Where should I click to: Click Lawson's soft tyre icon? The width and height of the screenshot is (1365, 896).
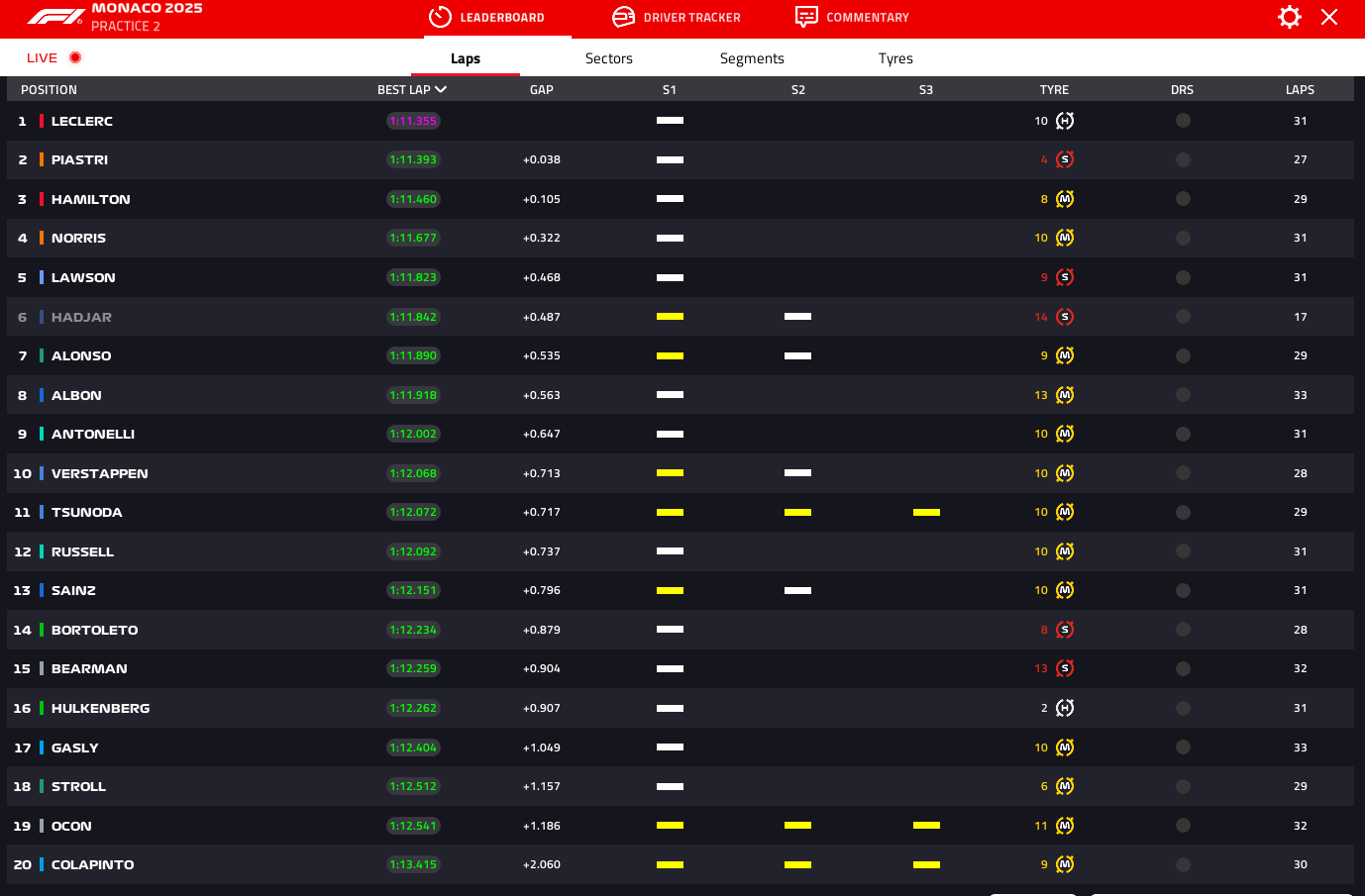click(1065, 277)
